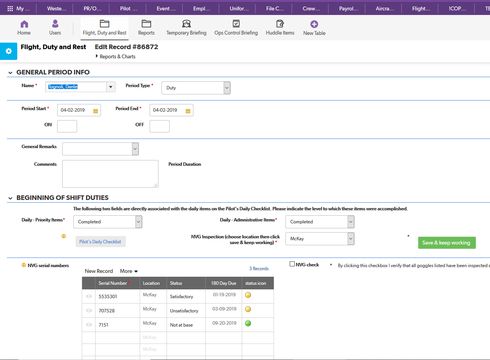This screenshot has height=360, width=490.
Task: View record for serial number 707528
Action: pos(89,310)
